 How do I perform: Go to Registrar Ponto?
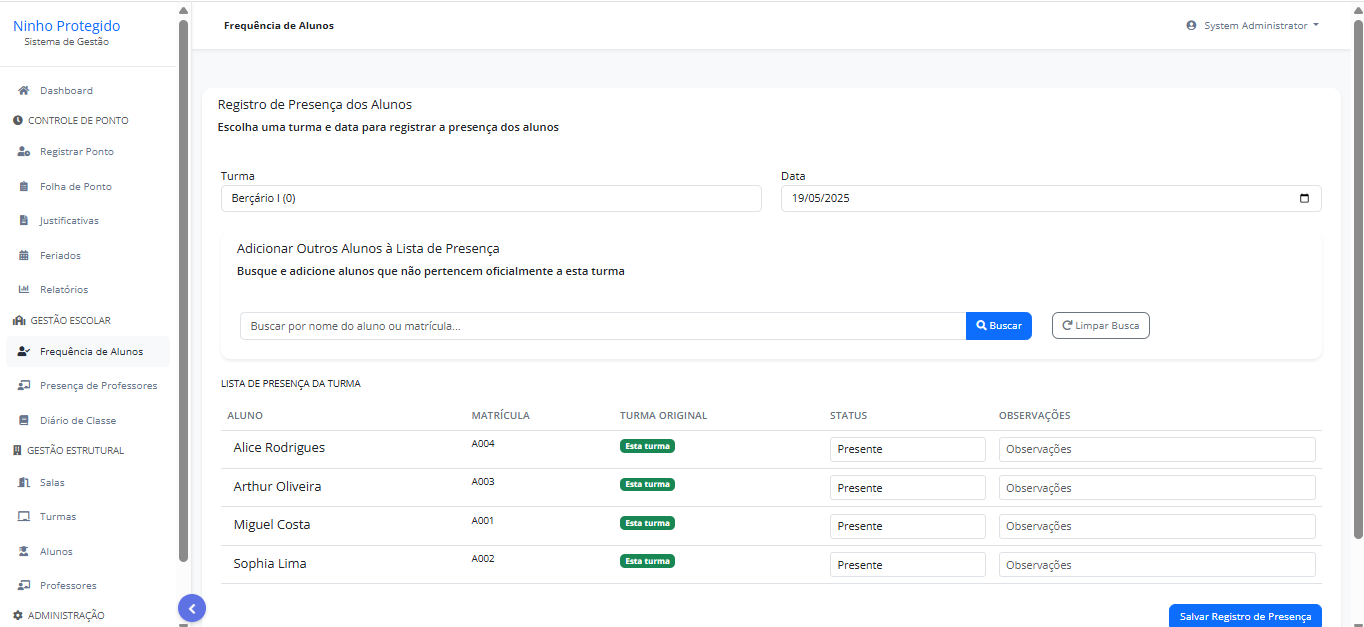coord(77,152)
